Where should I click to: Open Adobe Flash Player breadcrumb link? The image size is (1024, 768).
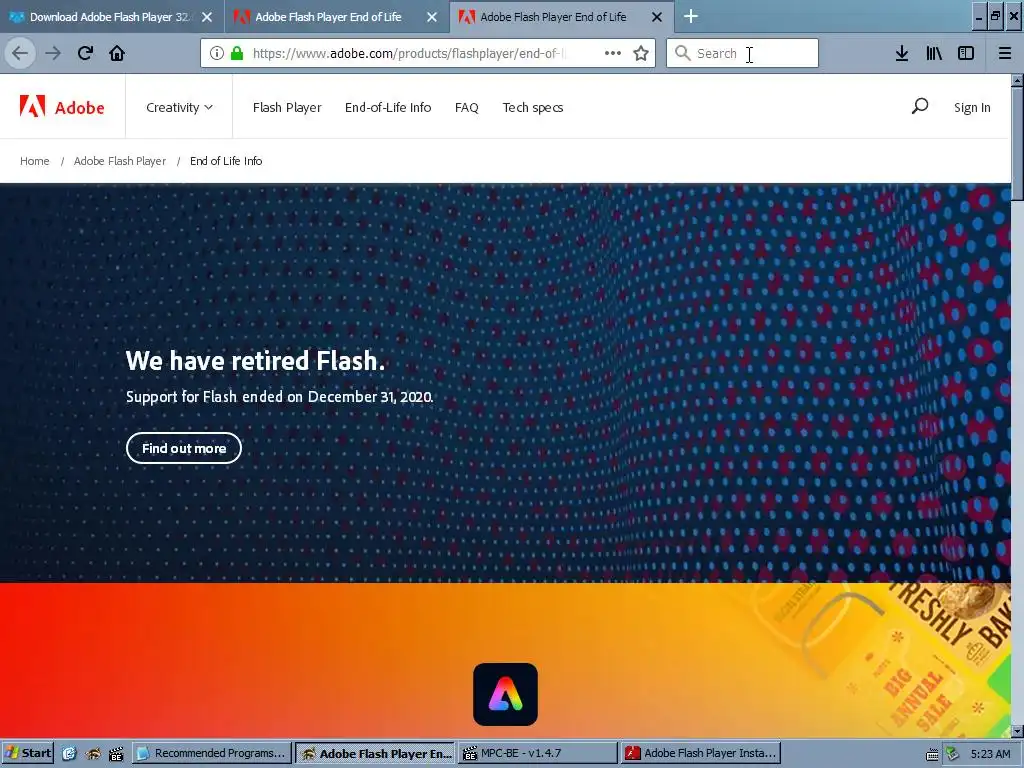click(x=120, y=161)
